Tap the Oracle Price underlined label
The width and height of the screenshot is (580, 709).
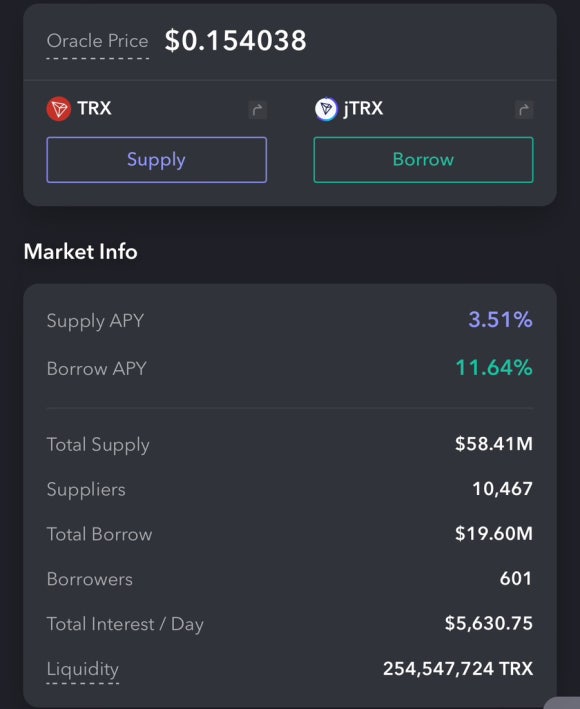(98, 42)
